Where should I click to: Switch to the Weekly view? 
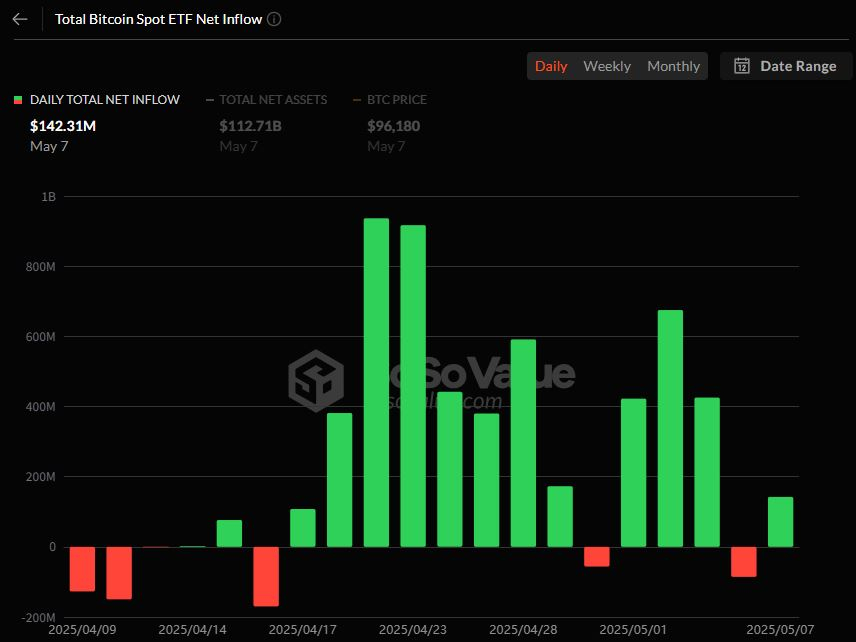(607, 66)
